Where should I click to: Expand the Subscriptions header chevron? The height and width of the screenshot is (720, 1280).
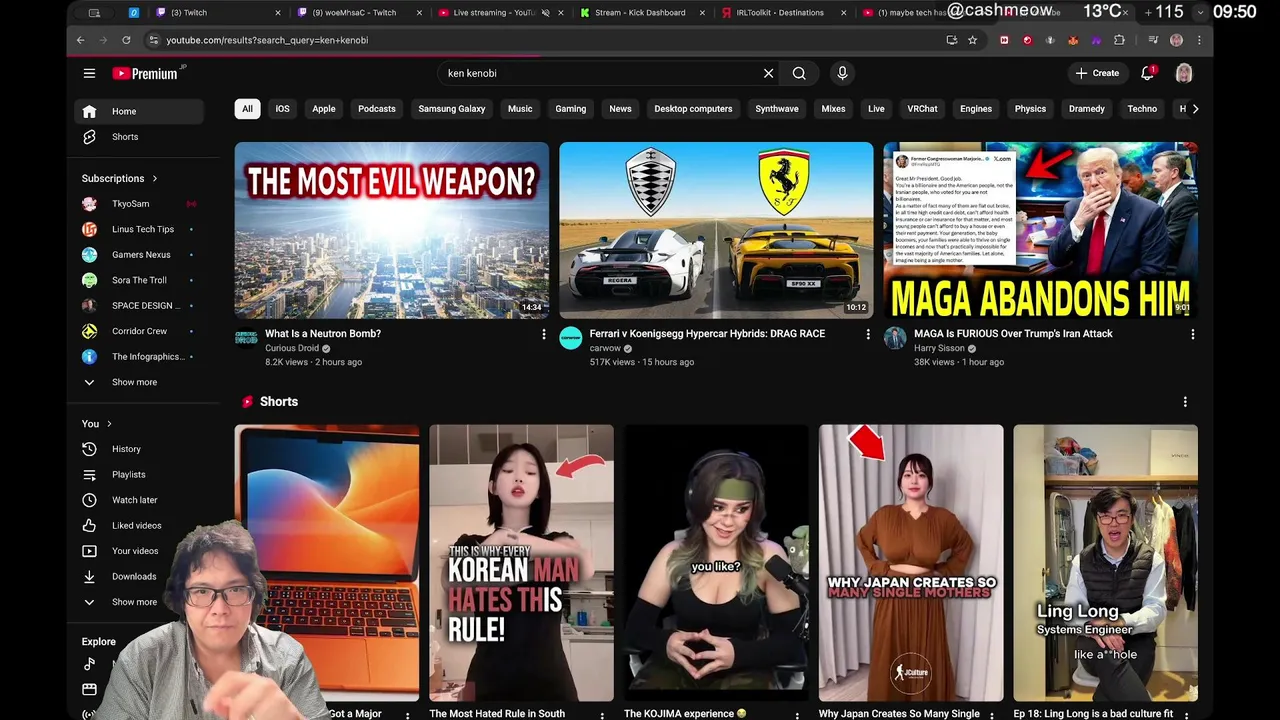coord(155,179)
